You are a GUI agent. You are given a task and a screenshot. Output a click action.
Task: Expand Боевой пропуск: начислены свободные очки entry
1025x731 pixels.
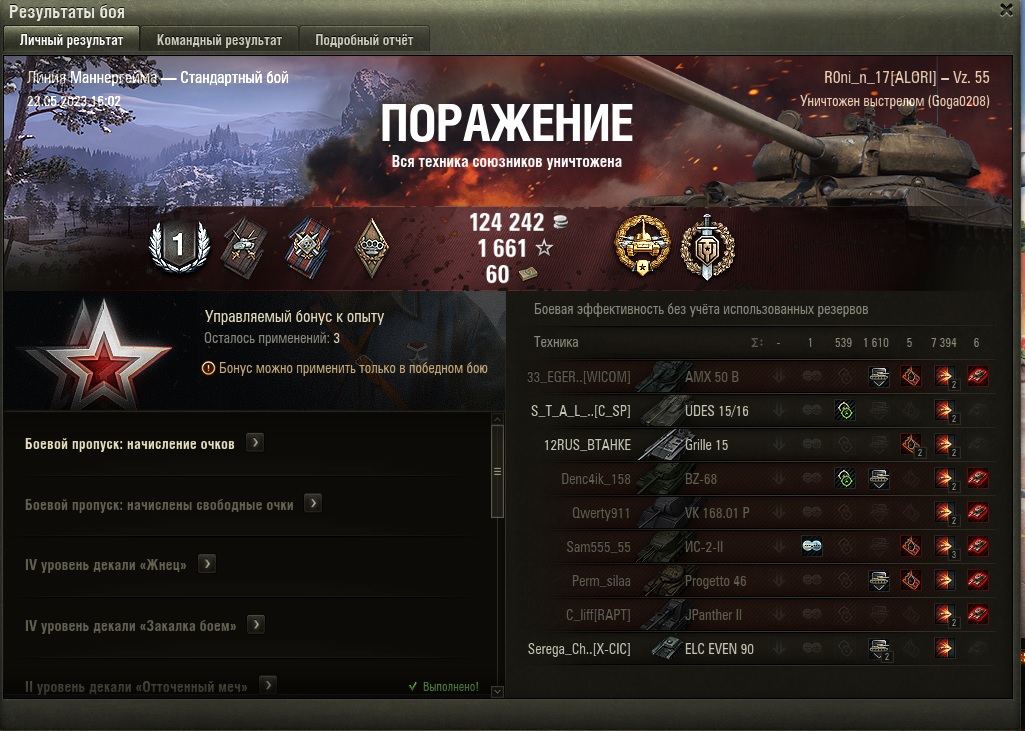(313, 503)
